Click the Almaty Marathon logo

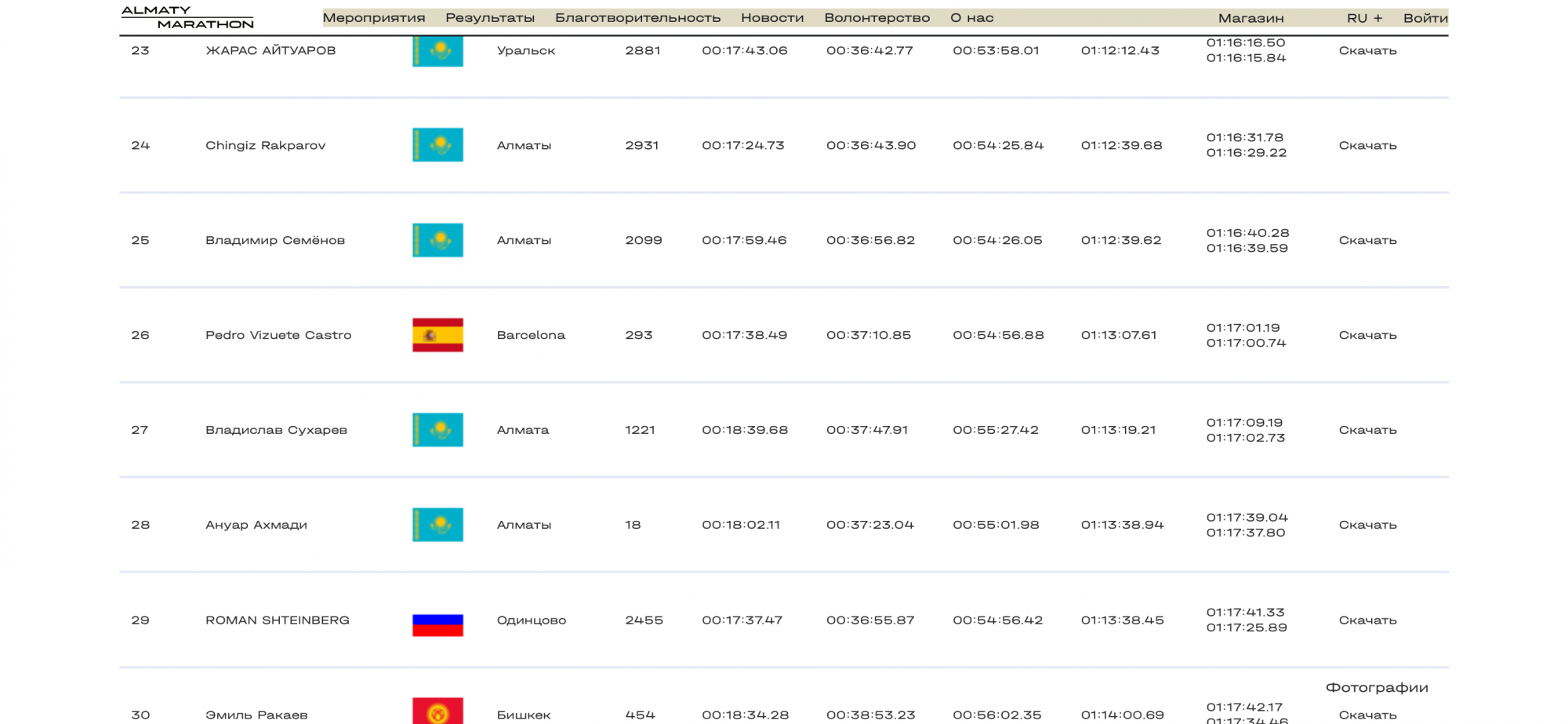pos(187,17)
